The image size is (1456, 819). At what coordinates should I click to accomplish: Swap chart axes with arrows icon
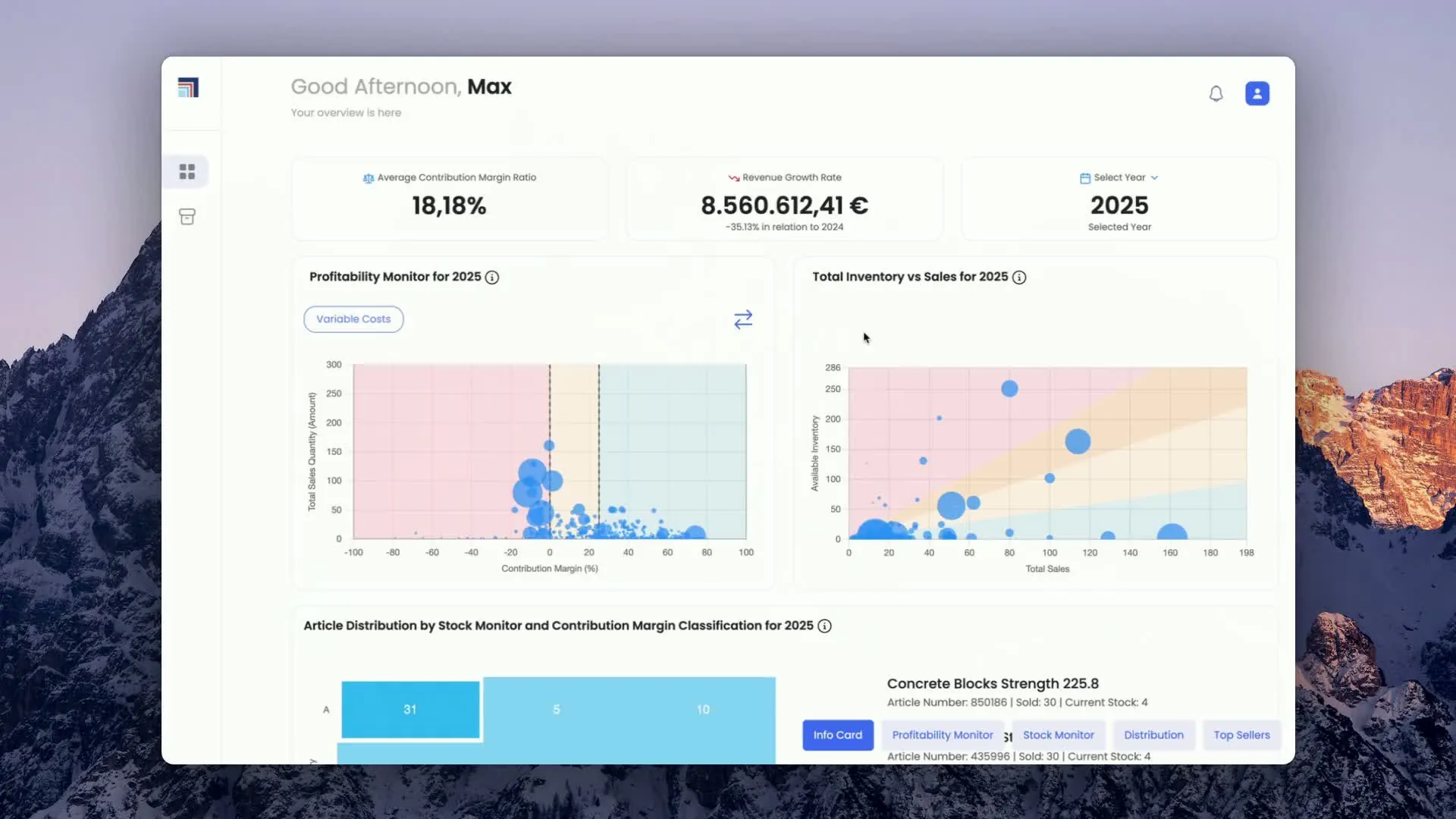click(742, 319)
